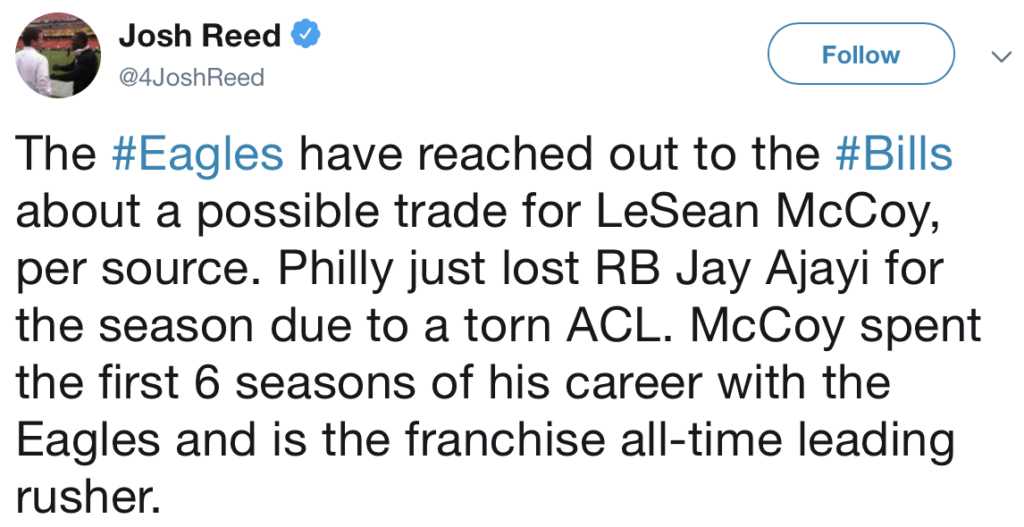Open the #Bills hashtag link
This screenshot has height=527, width=1024.
coord(892,155)
